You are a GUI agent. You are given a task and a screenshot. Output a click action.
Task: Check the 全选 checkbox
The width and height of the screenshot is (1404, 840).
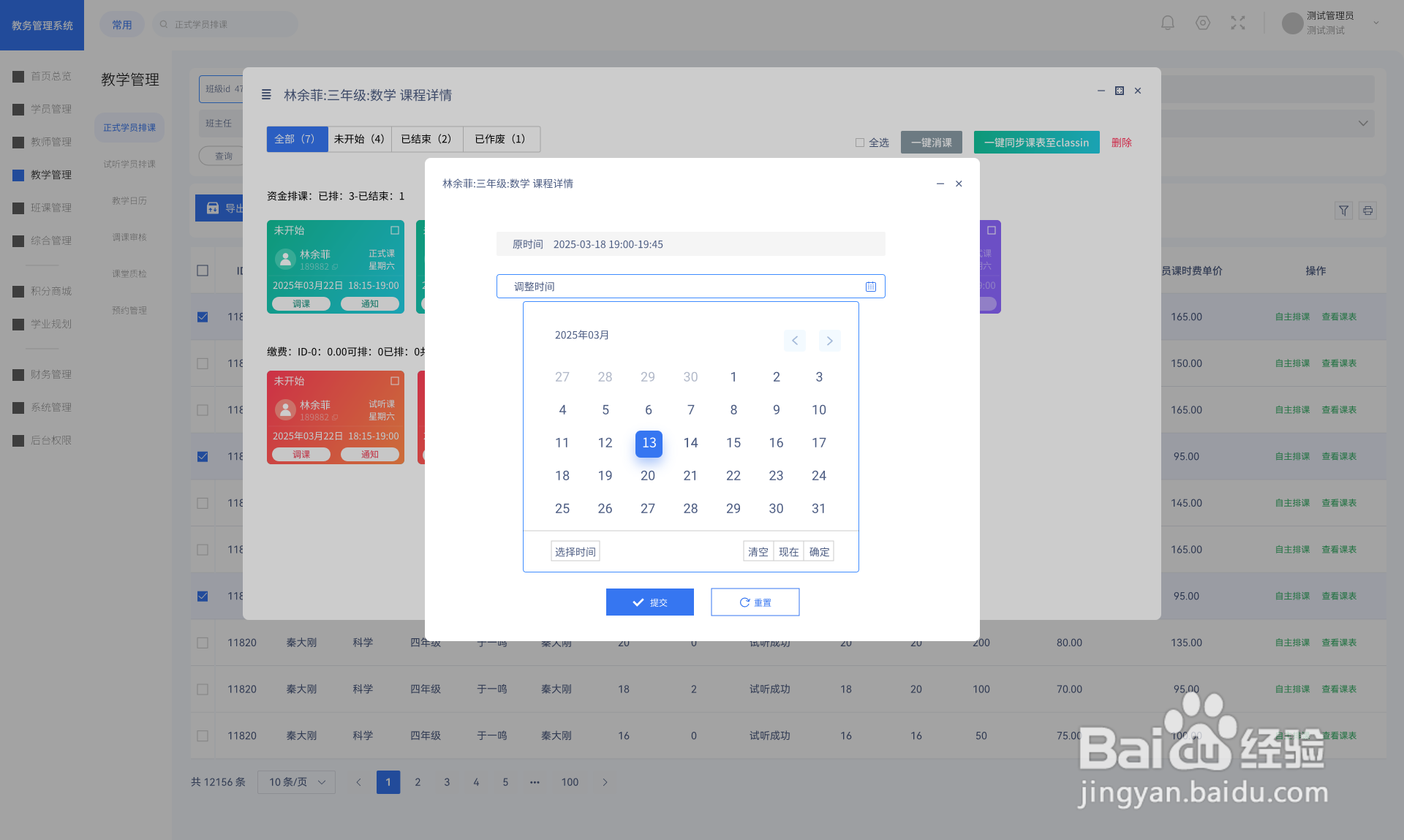860,143
